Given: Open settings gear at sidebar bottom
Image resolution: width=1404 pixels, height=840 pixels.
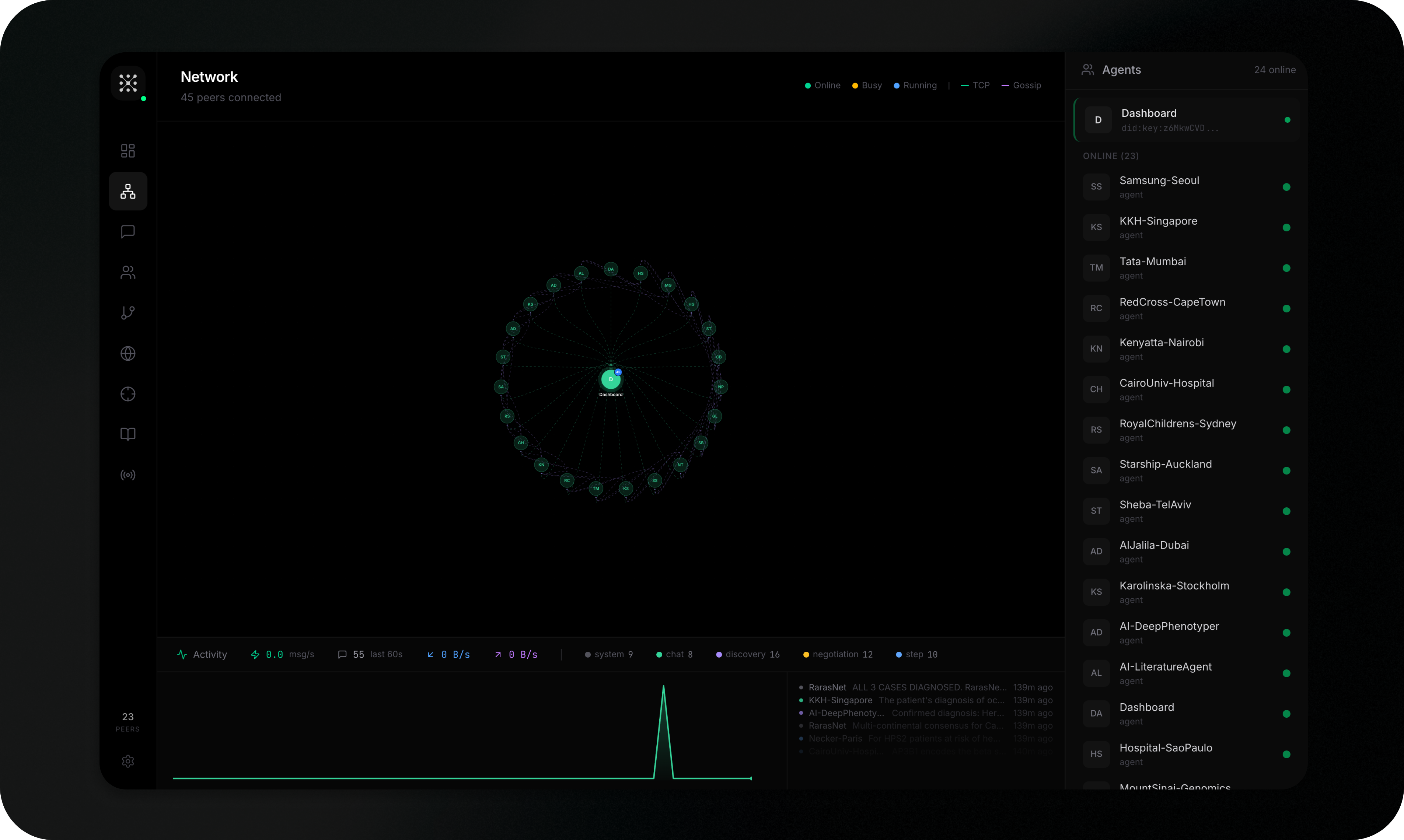Looking at the screenshot, I should [x=128, y=761].
